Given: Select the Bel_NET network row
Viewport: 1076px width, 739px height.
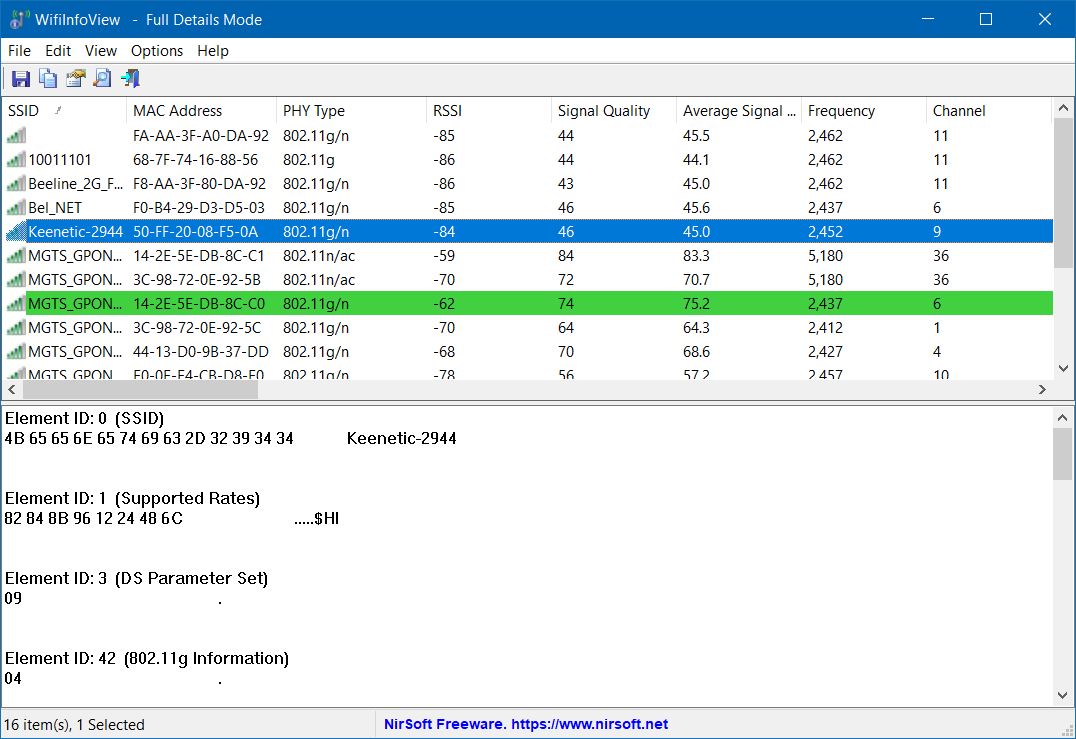Looking at the screenshot, I should point(527,208).
